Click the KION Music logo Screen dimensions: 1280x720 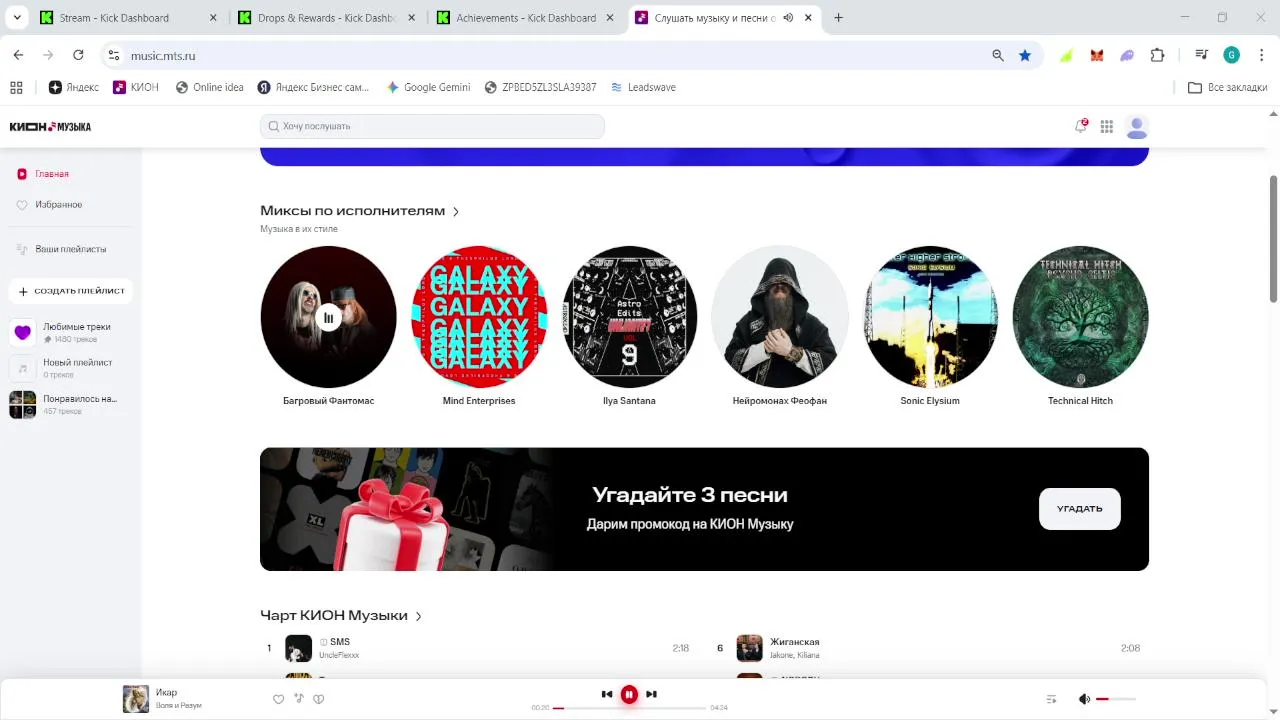pyautogui.click(x=50, y=127)
